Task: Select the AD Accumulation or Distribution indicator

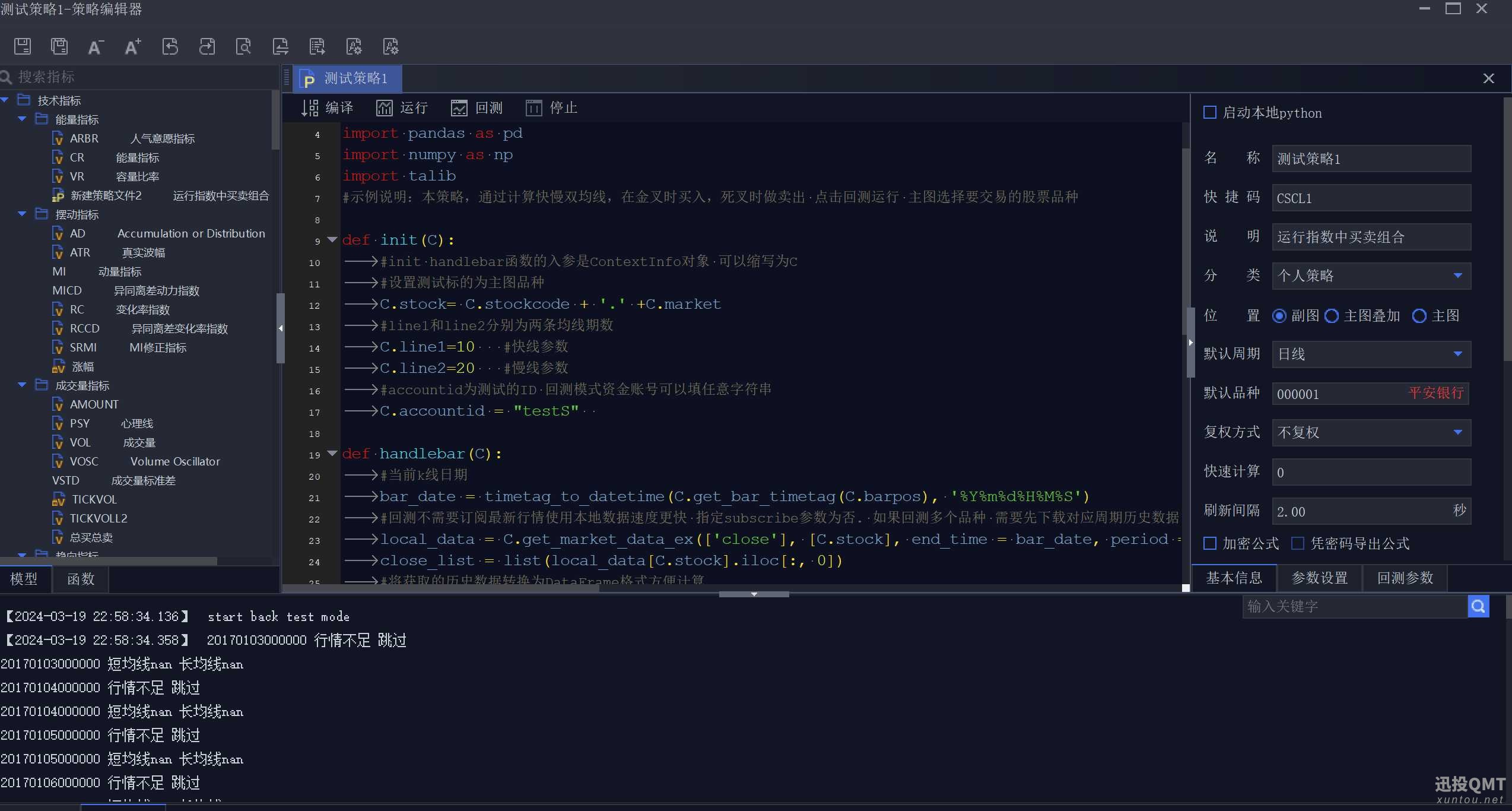Action: [x=158, y=233]
